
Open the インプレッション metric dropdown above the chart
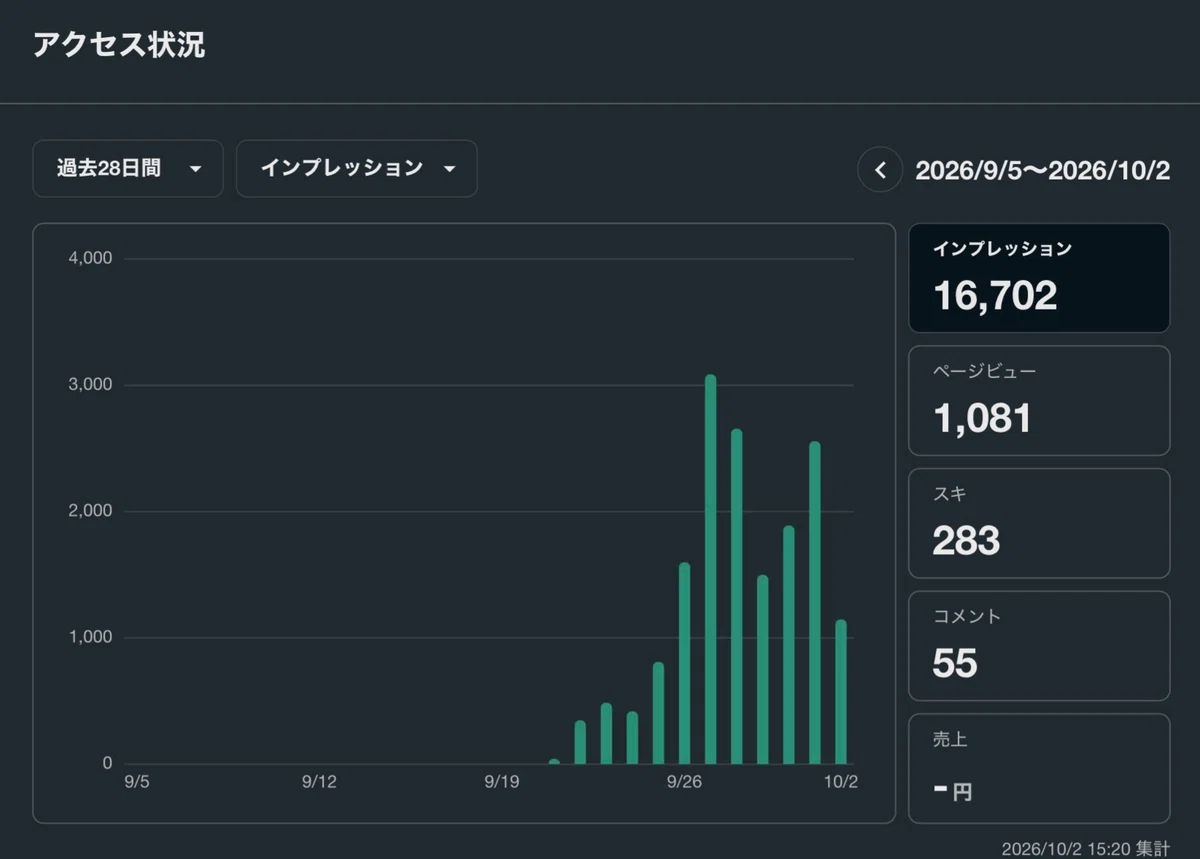[357, 168]
